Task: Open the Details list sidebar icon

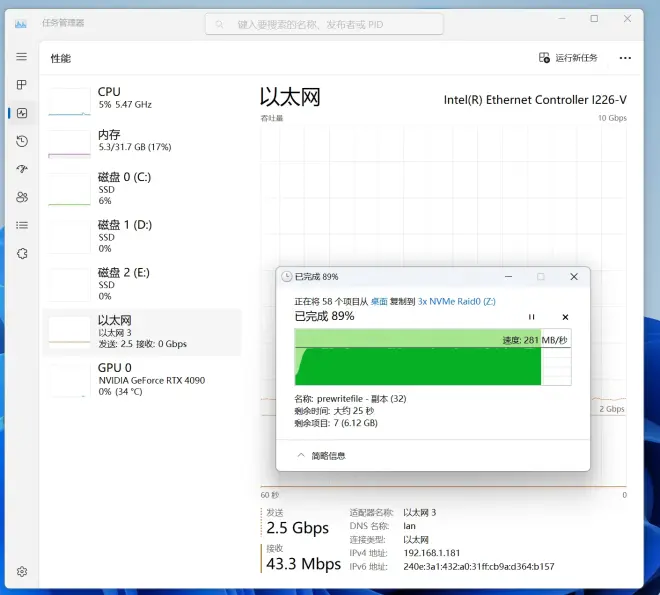Action: [x=21, y=225]
